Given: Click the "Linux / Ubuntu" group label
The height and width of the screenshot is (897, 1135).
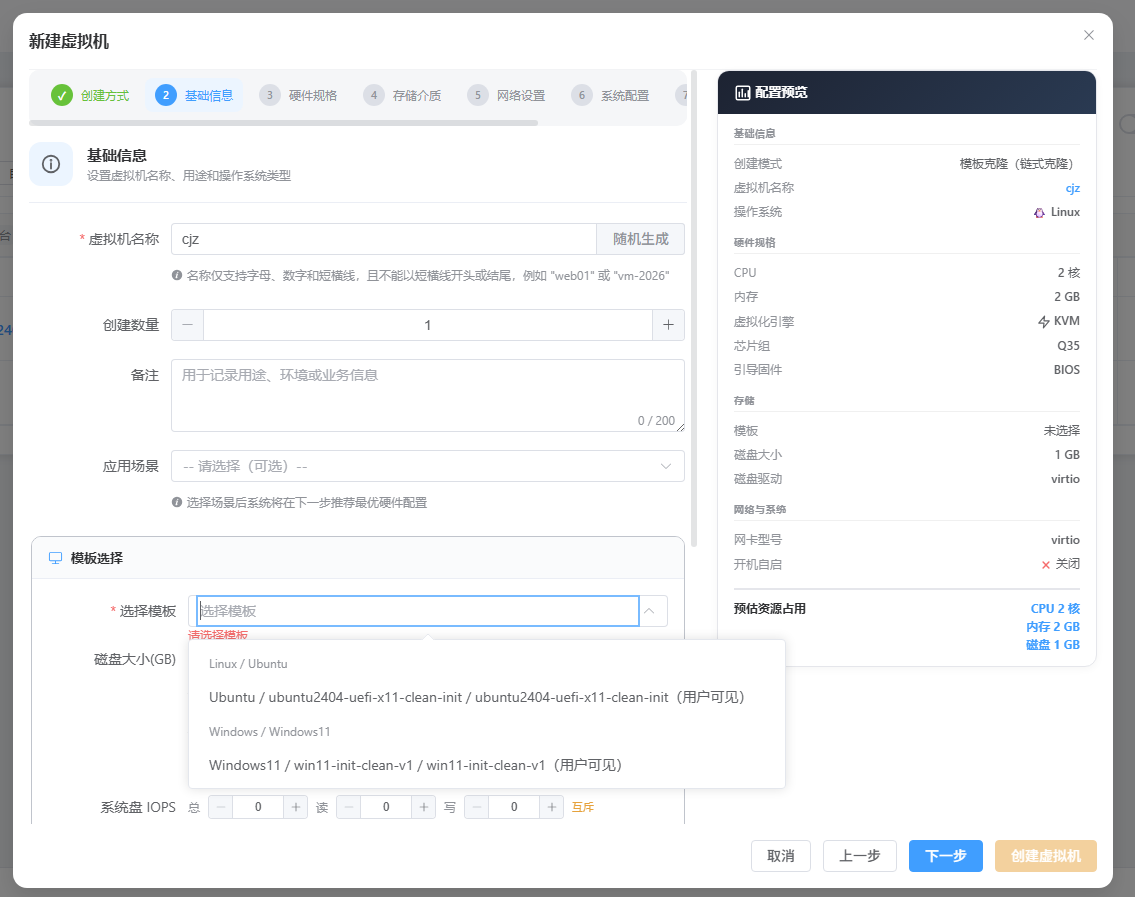Looking at the screenshot, I should (248, 664).
